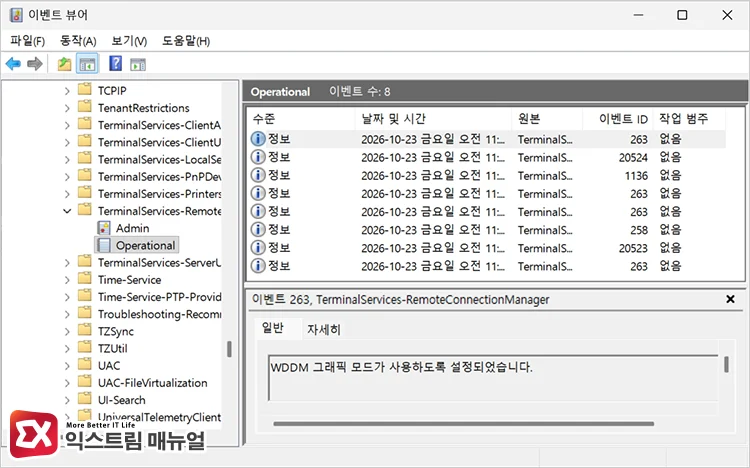Click the TCPIP folder icon
Screen dimensions: 750x468
tap(85, 89)
